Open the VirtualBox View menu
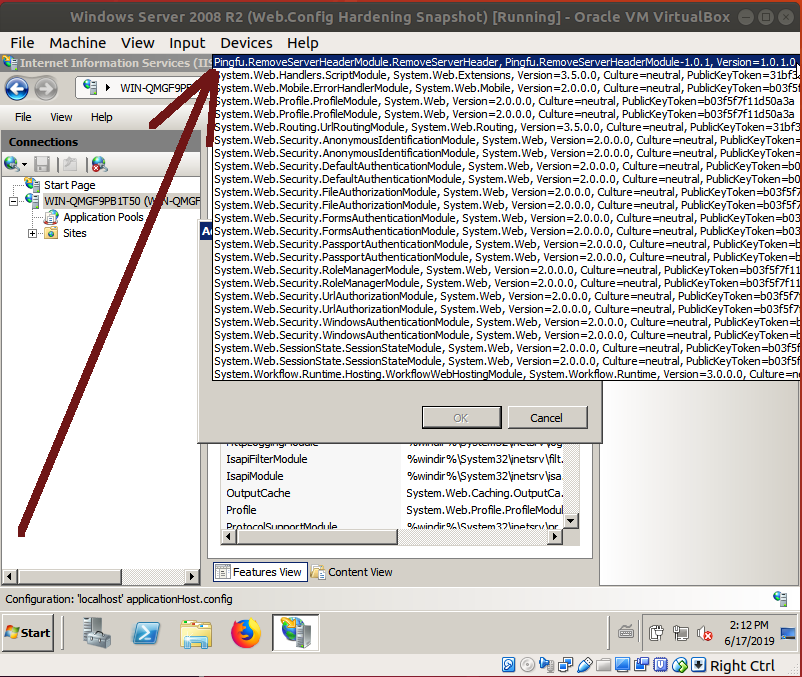 pyautogui.click(x=138, y=43)
